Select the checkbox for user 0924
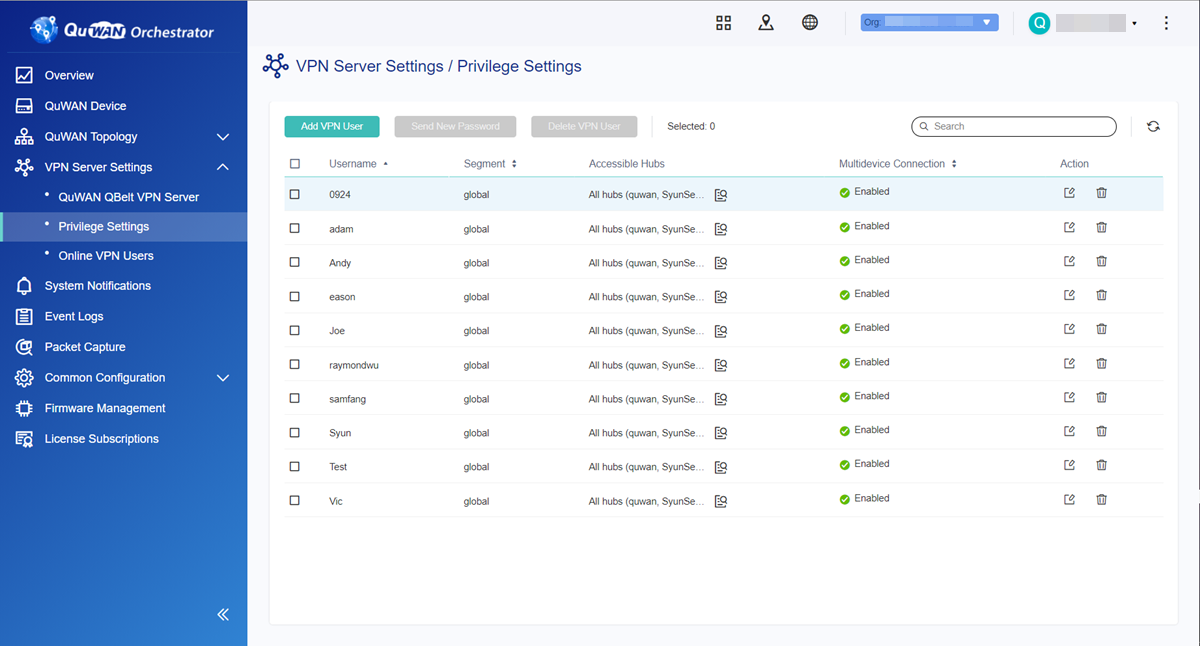Viewport: 1200px width, 646px height. (x=294, y=194)
